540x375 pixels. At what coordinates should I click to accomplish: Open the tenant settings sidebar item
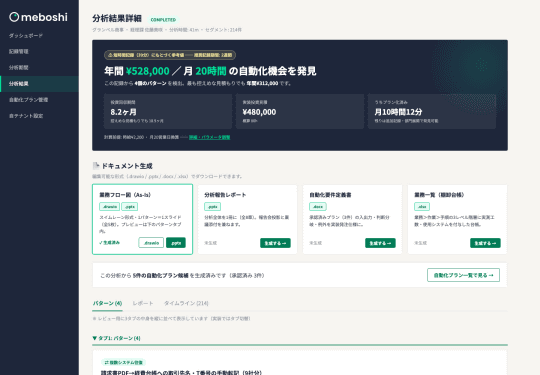coord(26,116)
